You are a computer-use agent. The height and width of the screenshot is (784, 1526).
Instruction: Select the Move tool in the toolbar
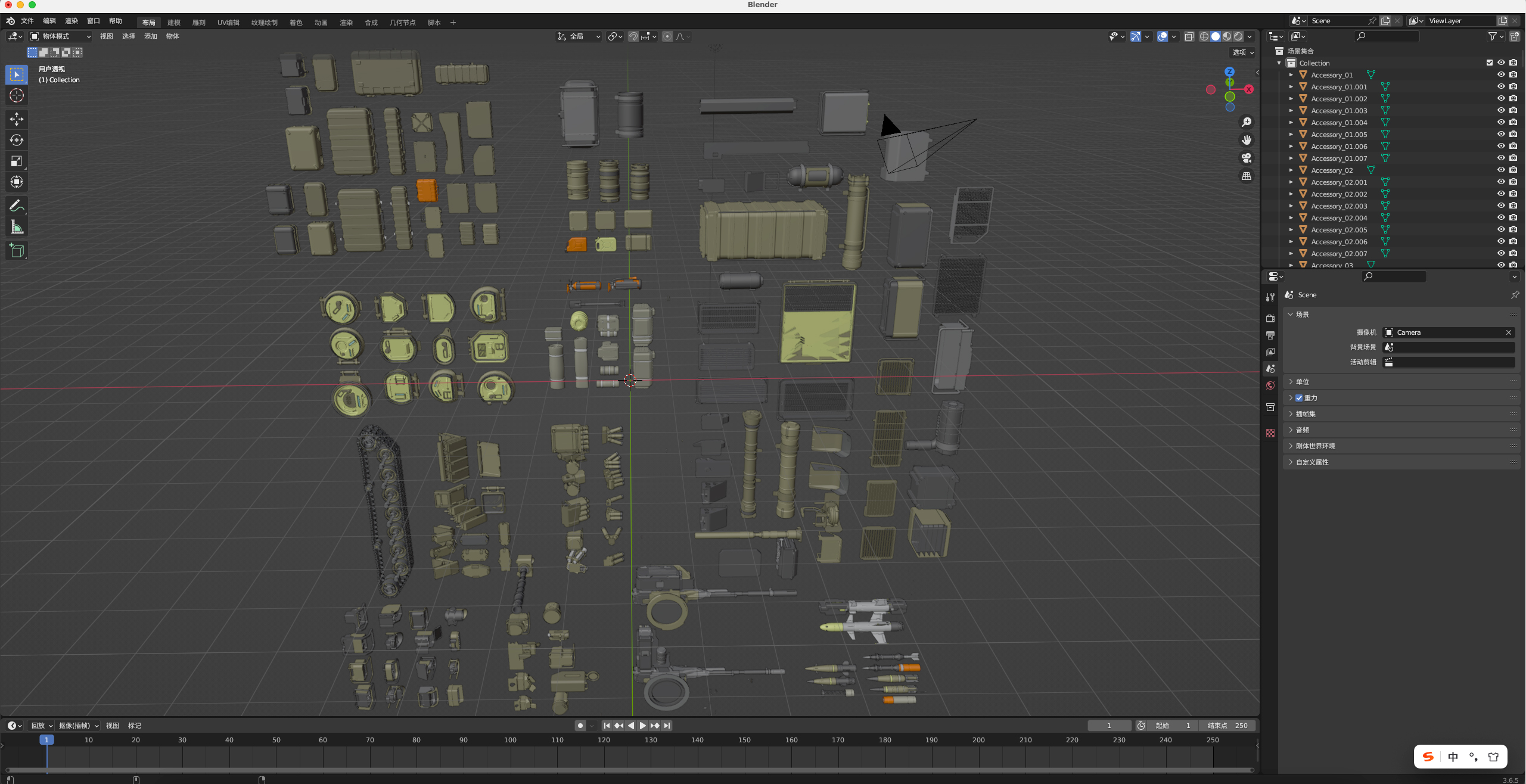(16, 119)
